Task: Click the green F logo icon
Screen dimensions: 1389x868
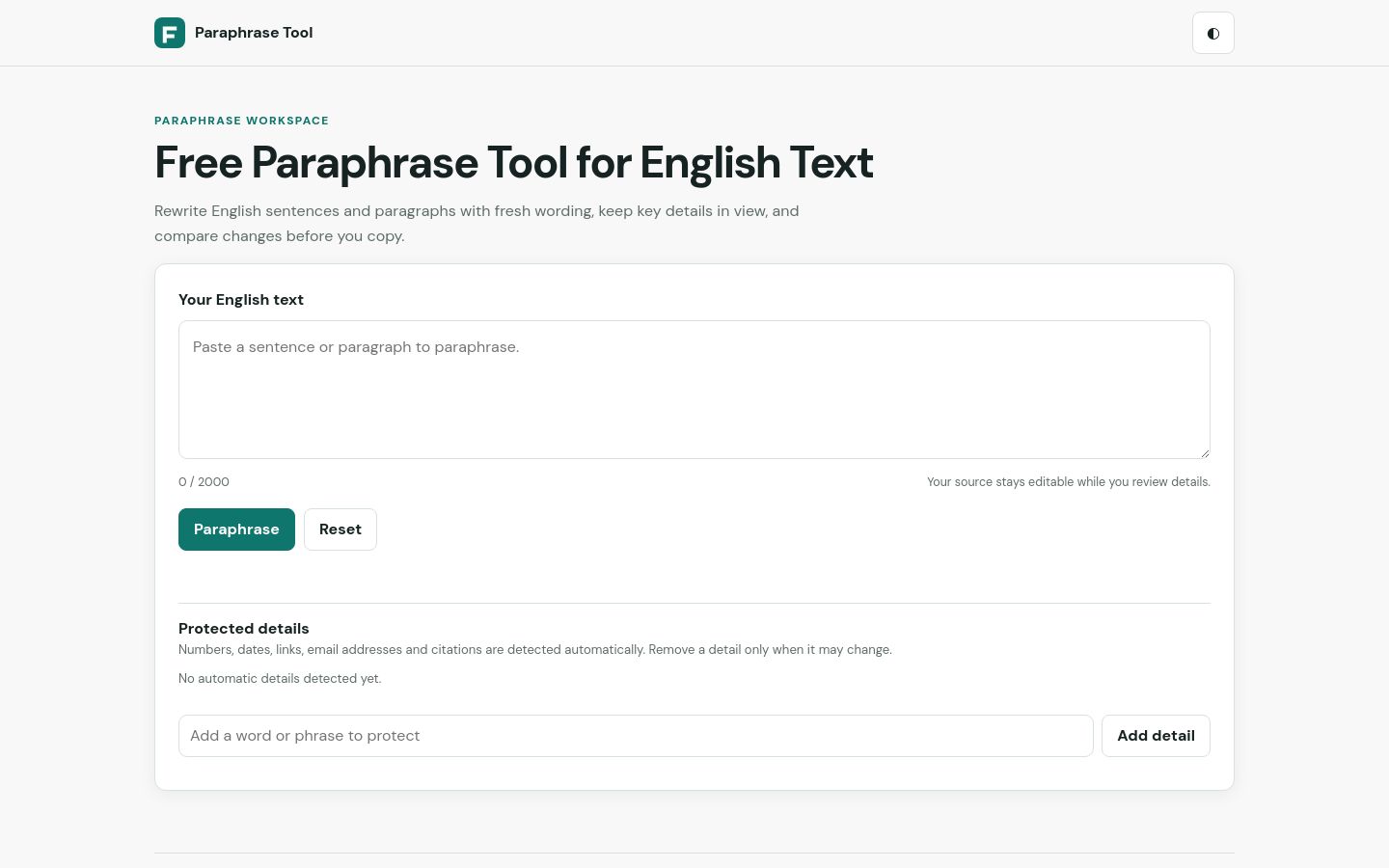Action: [x=170, y=33]
